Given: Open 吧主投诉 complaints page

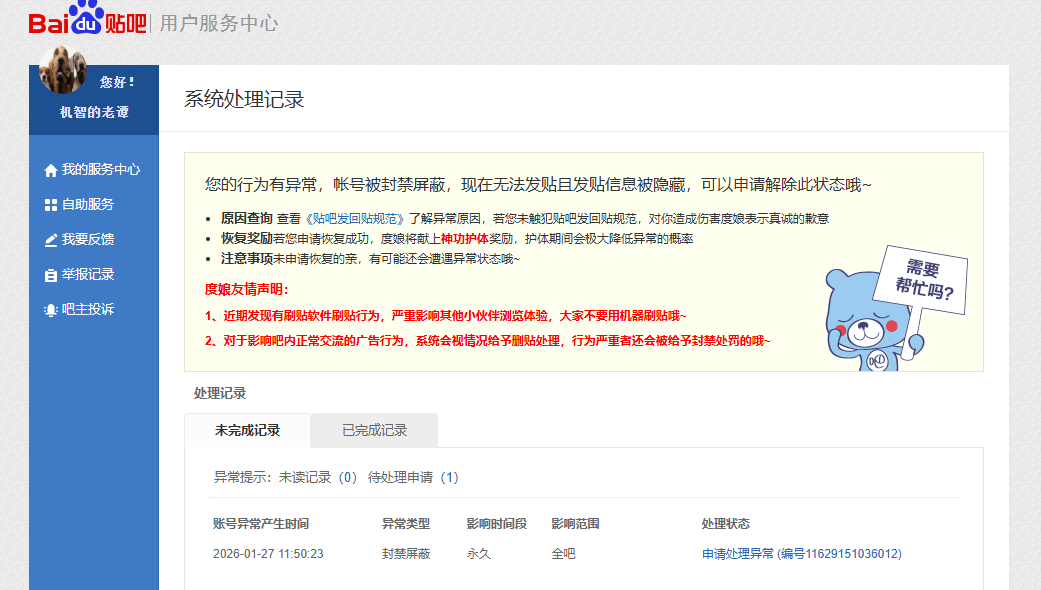Looking at the screenshot, I should click(88, 309).
